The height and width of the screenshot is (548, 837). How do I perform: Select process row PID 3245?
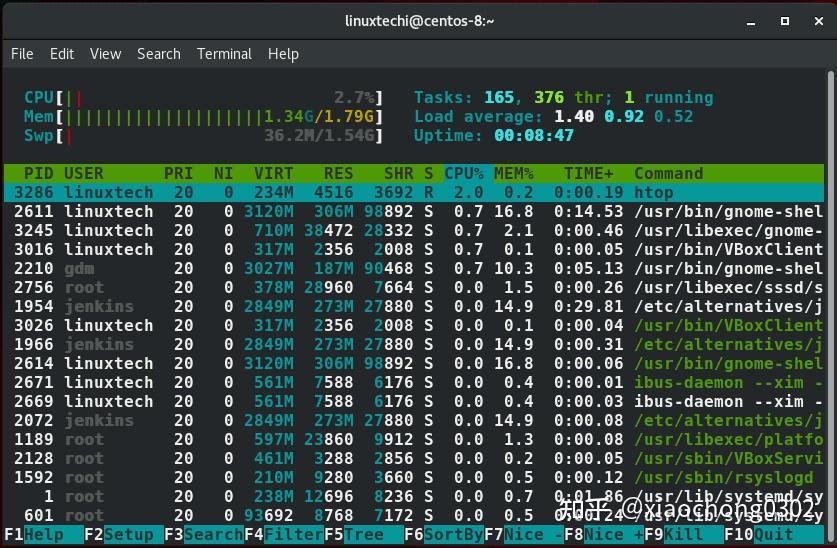414,231
